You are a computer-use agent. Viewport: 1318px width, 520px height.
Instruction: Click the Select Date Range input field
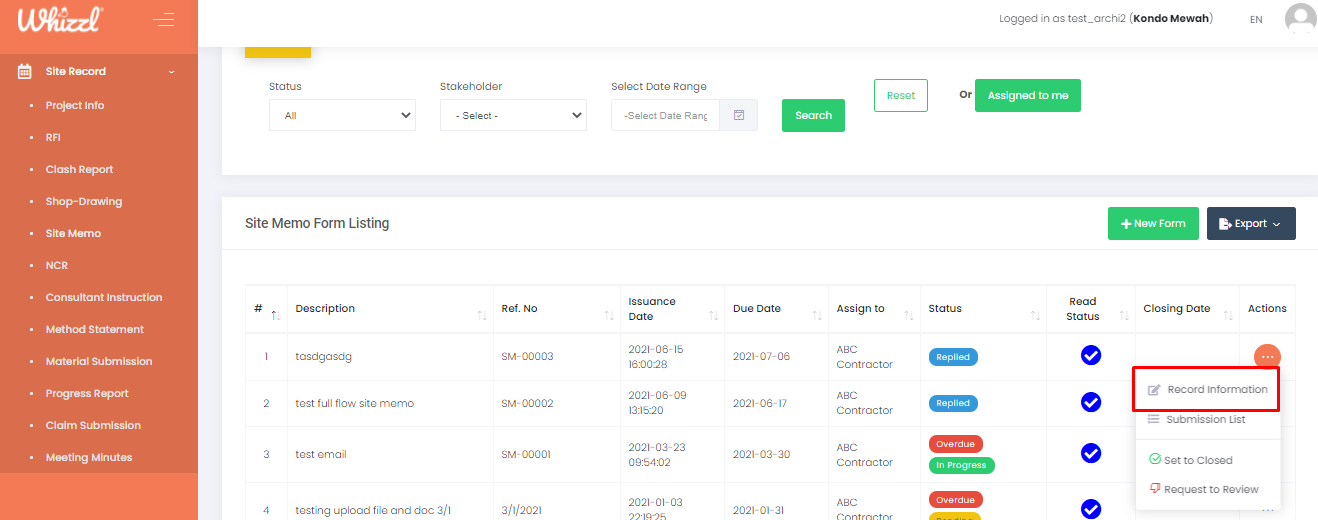pyautogui.click(x=665, y=115)
